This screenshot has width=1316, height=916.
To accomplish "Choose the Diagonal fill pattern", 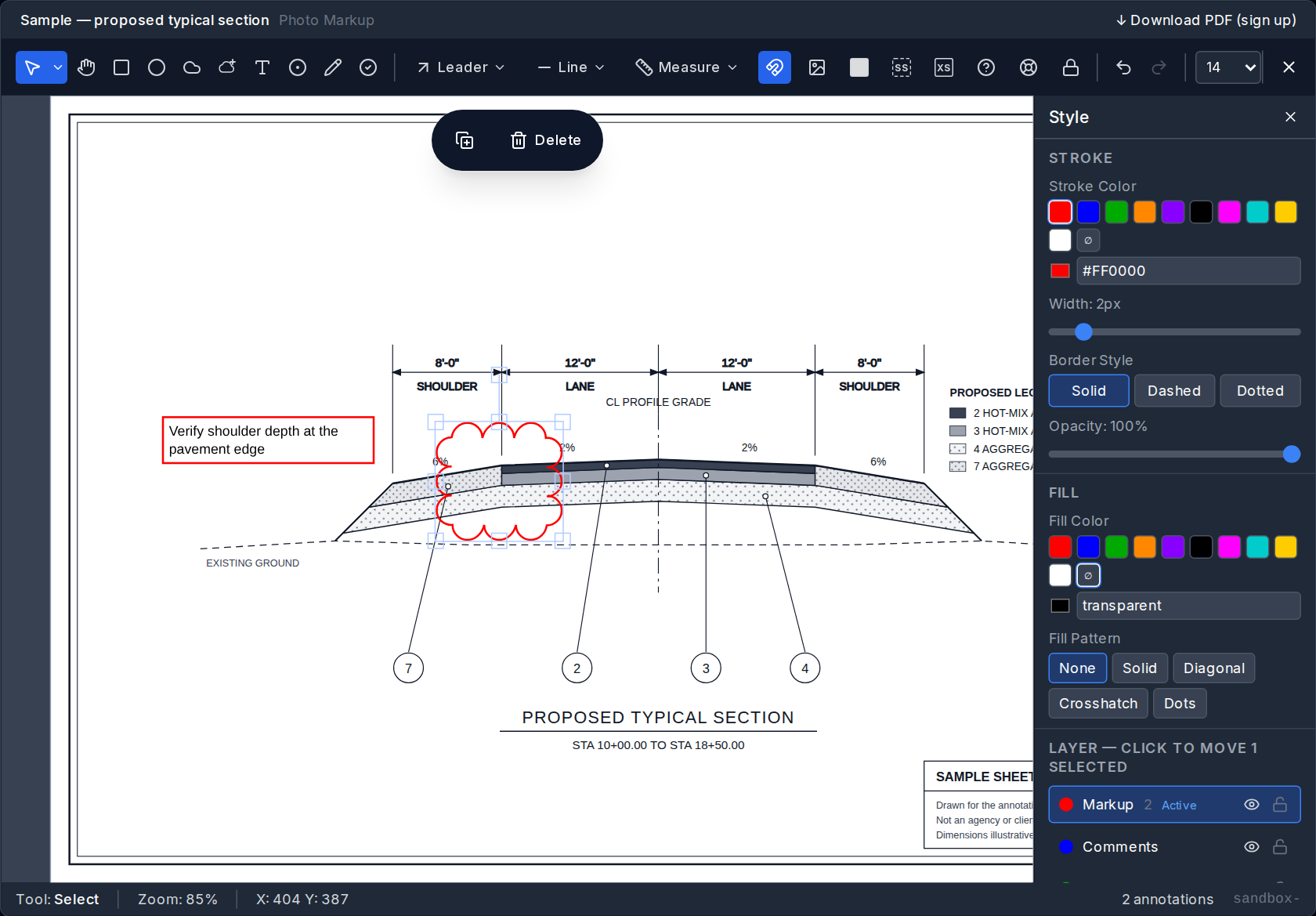I will tap(1213, 668).
